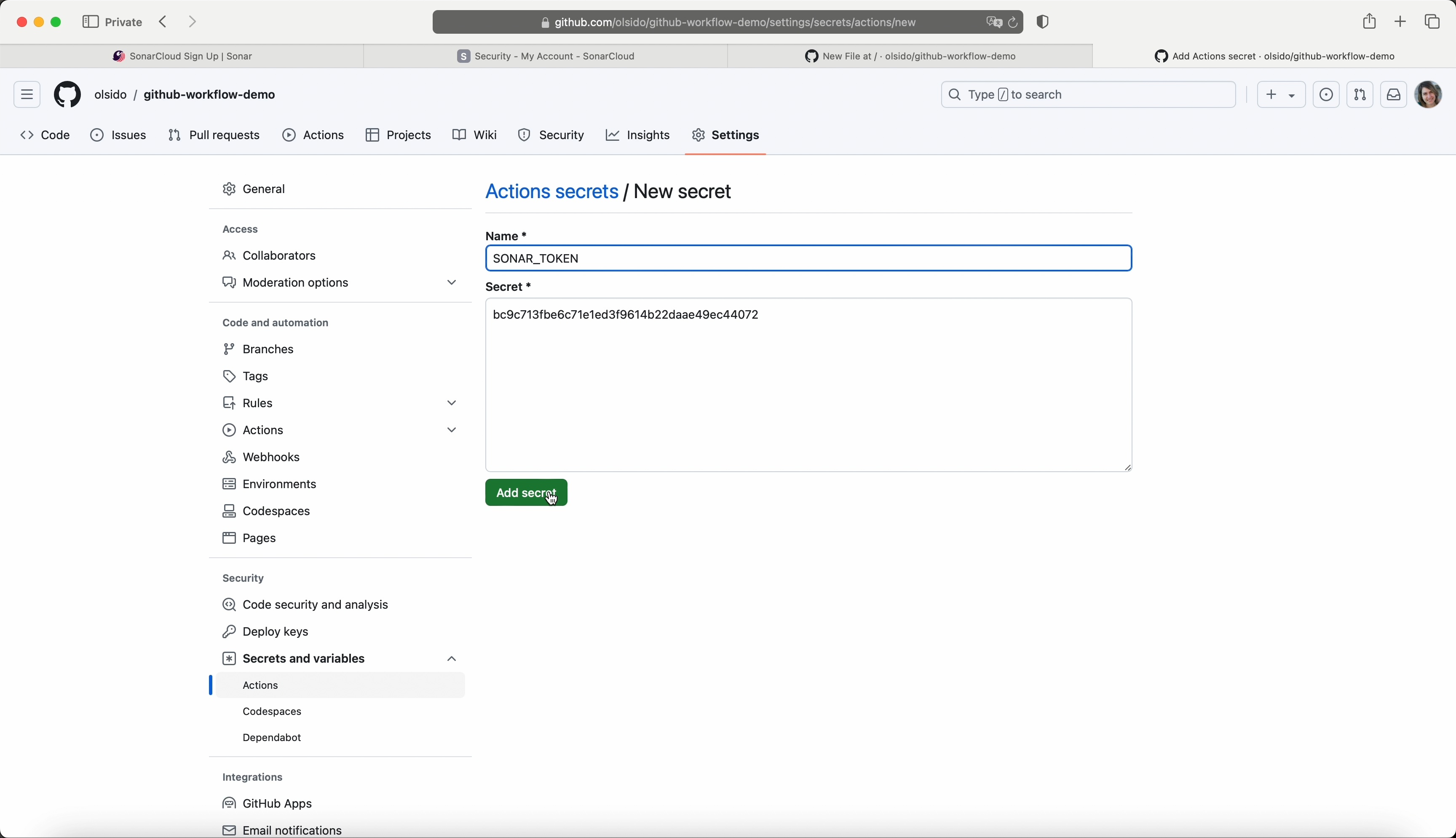Open the hamburger global navigation menu

pyautogui.click(x=27, y=94)
